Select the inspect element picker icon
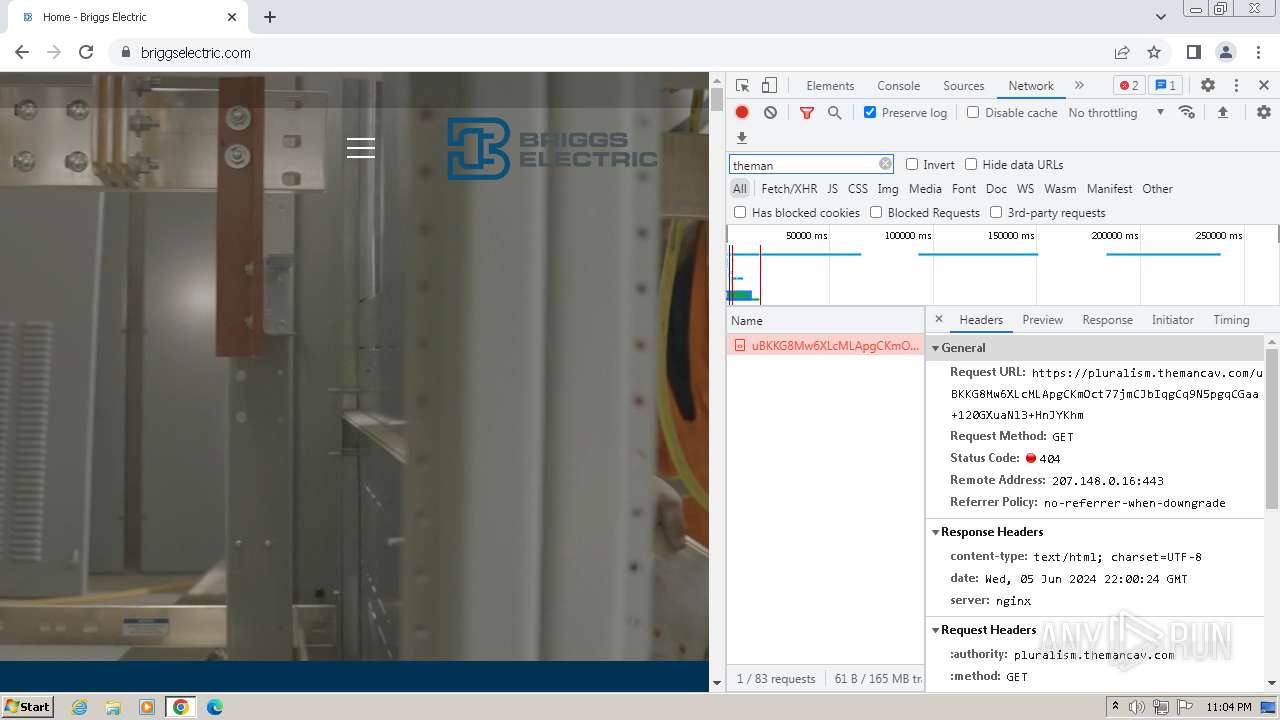This screenshot has height=720, width=1280. [742, 86]
